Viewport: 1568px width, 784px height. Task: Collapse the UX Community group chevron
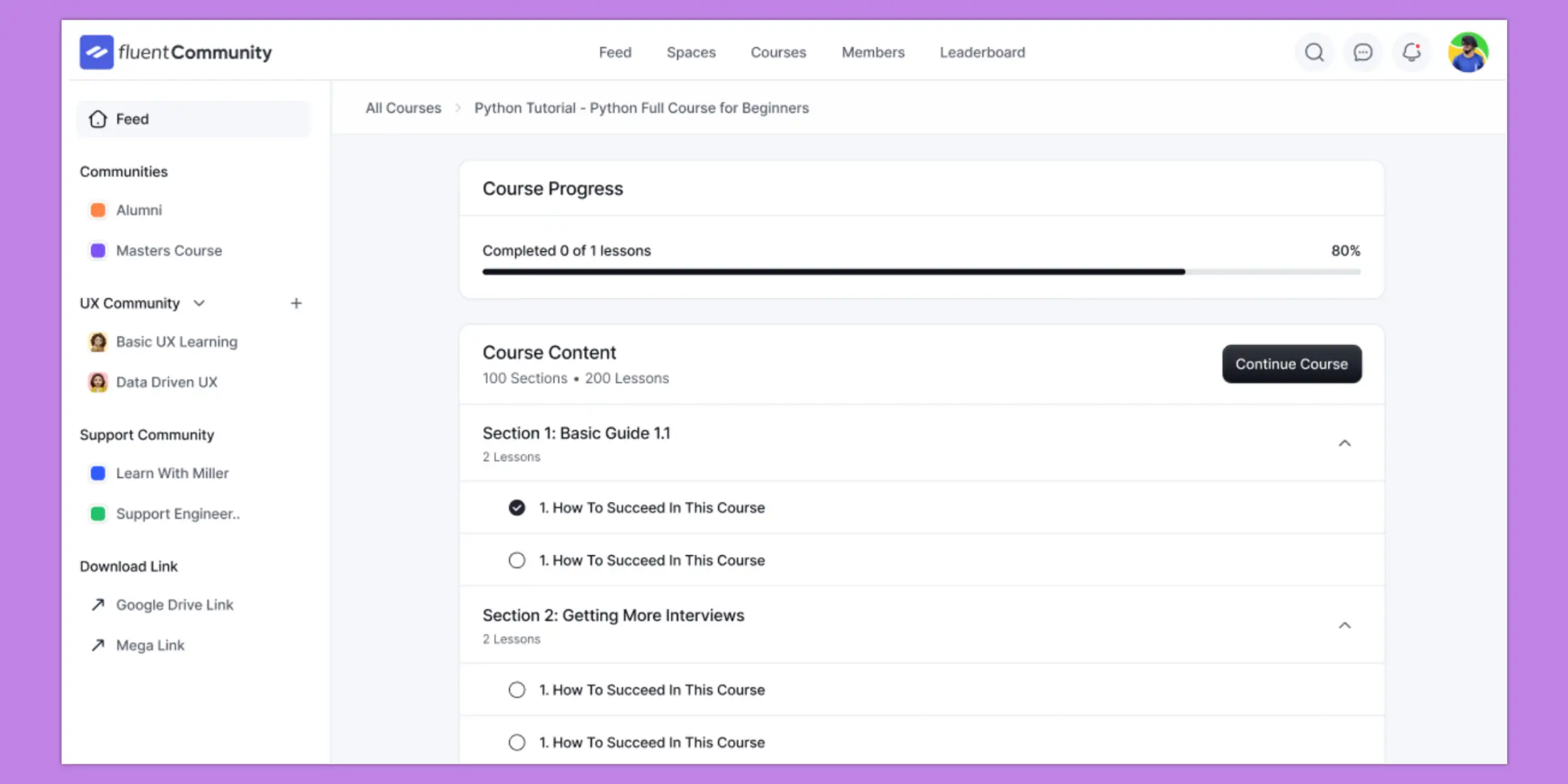(x=199, y=303)
